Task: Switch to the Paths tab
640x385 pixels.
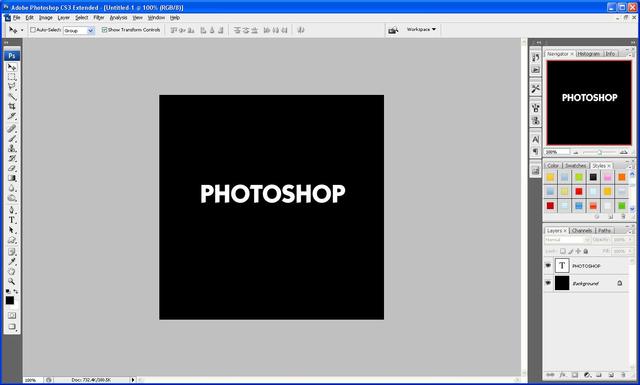Action: 604,231
